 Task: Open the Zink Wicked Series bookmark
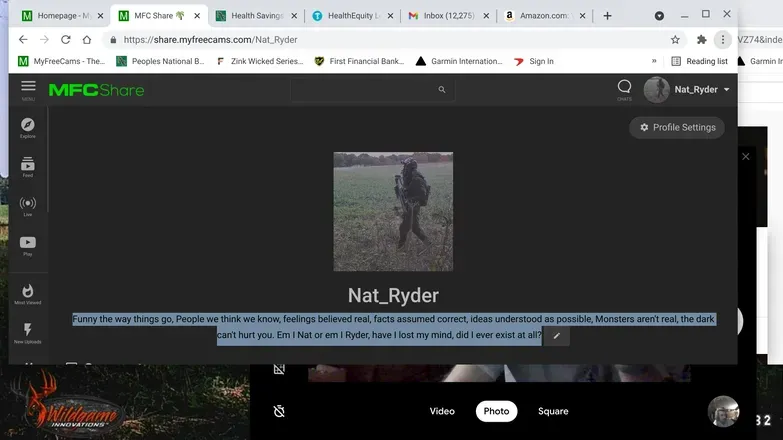point(260,61)
